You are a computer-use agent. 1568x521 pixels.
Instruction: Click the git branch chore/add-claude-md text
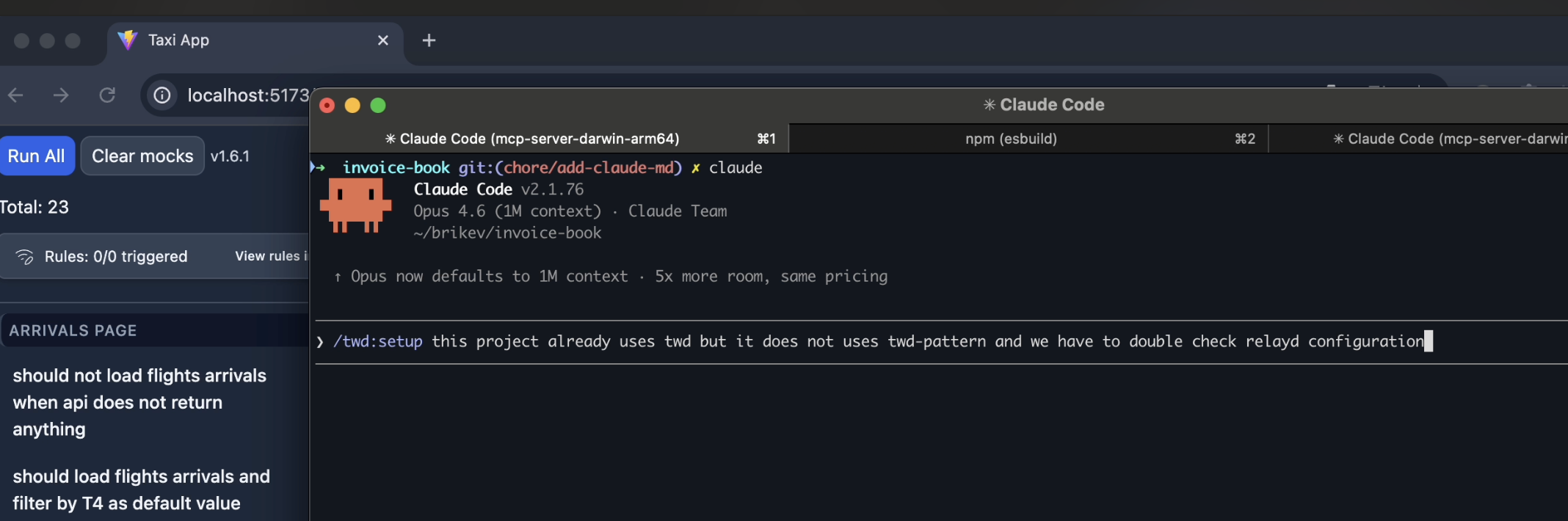pos(588,167)
